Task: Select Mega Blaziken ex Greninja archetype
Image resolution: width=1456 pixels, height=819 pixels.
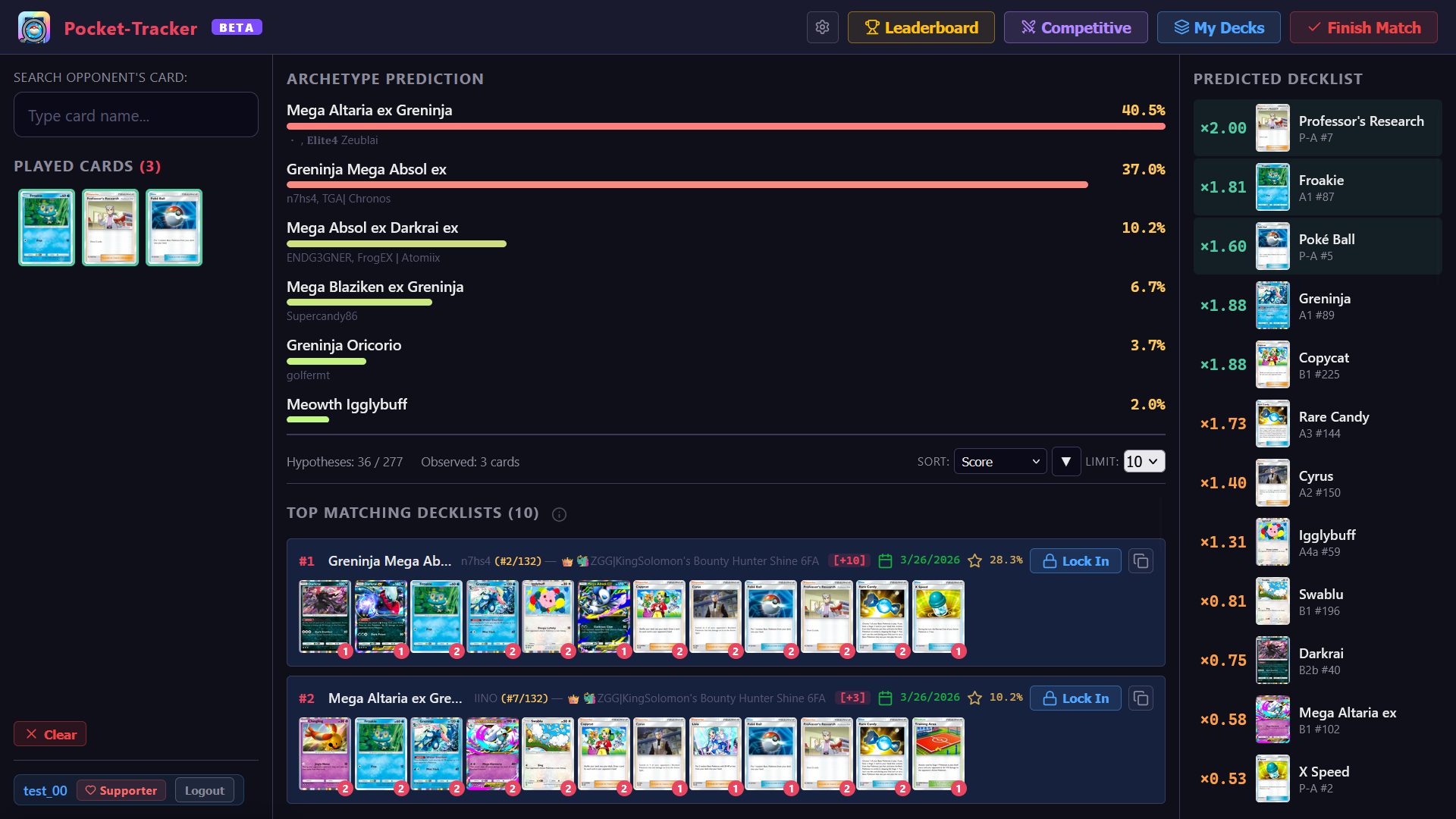Action: [375, 287]
